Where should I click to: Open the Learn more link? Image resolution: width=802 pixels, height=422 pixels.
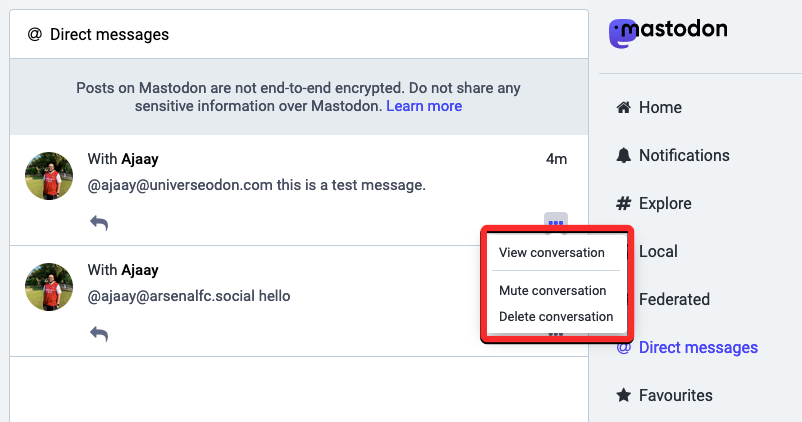tap(424, 106)
